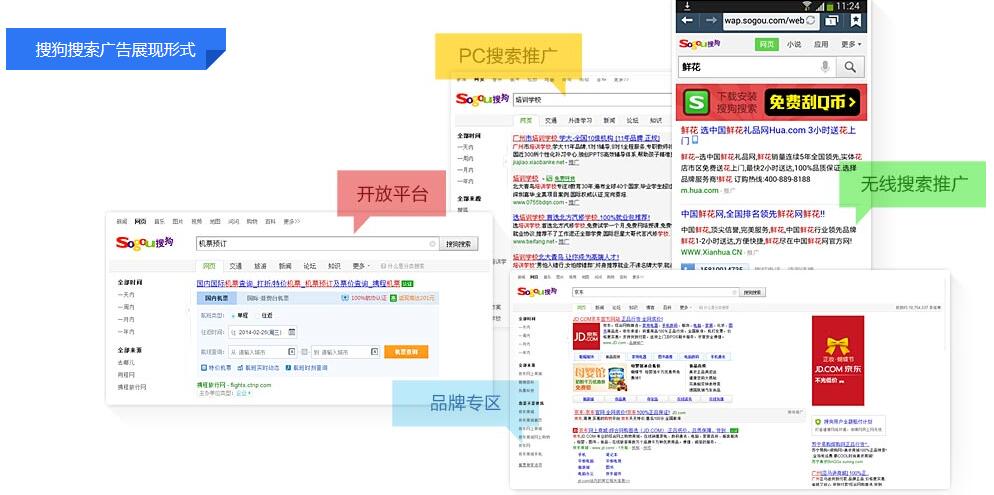Tap the magnifier search button beside 鲜花

[x=850, y=67]
